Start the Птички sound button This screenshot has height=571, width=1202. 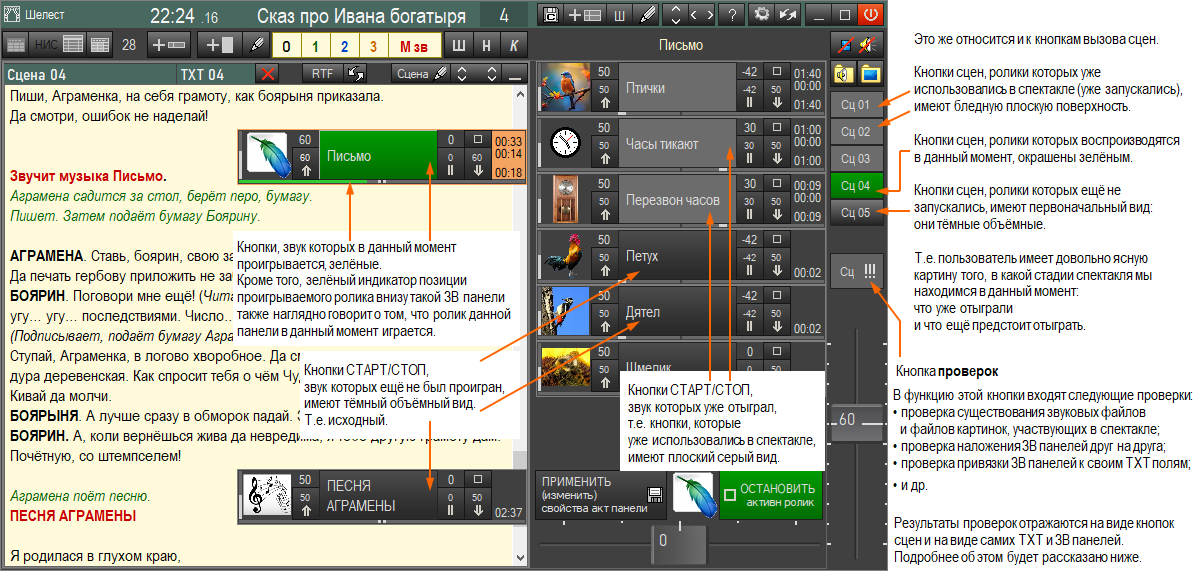[x=677, y=88]
